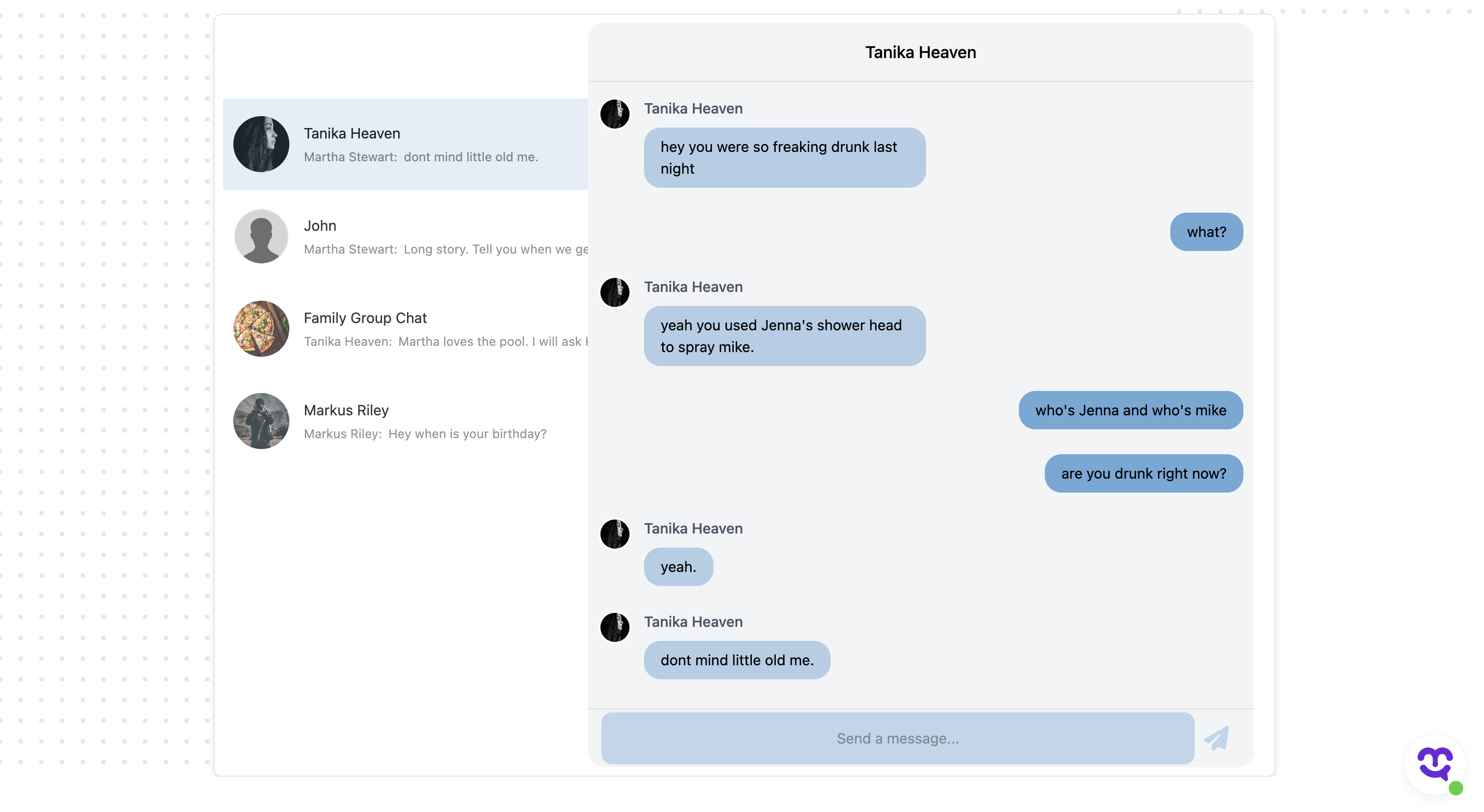Select the message bubble saying what?
The width and height of the screenshot is (1484, 812).
point(1206,231)
